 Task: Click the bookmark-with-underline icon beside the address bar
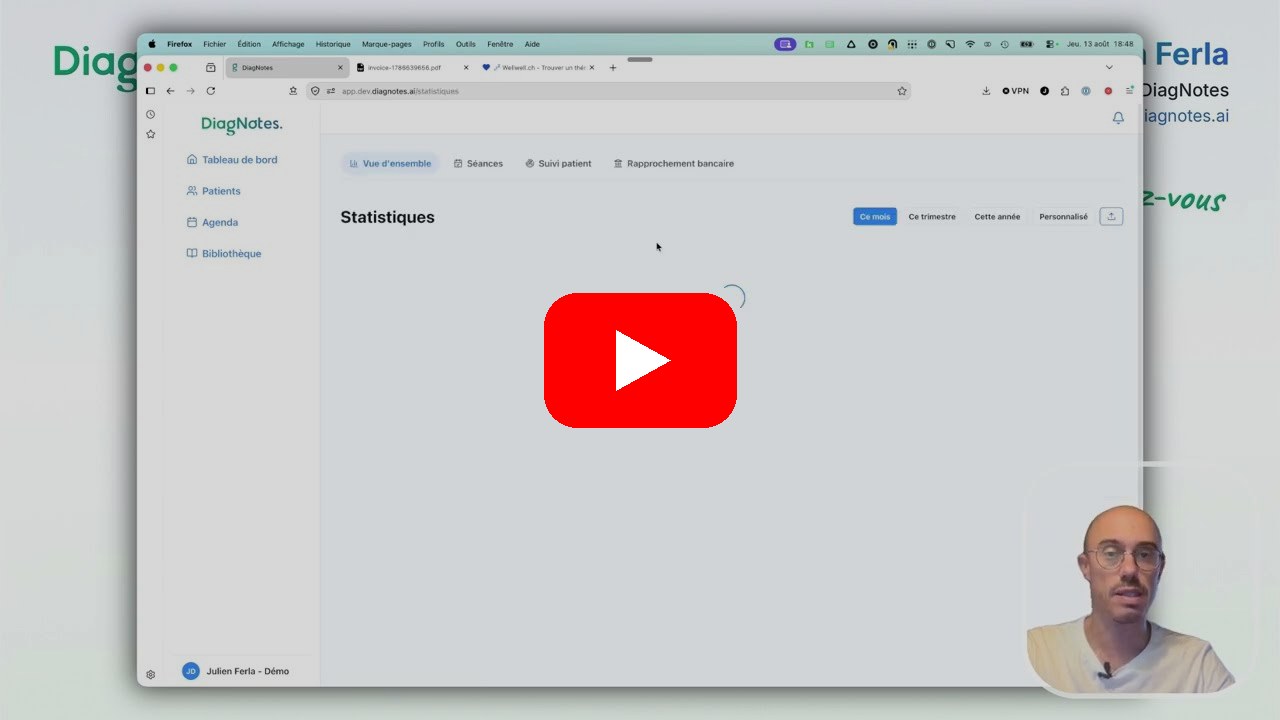(x=293, y=91)
